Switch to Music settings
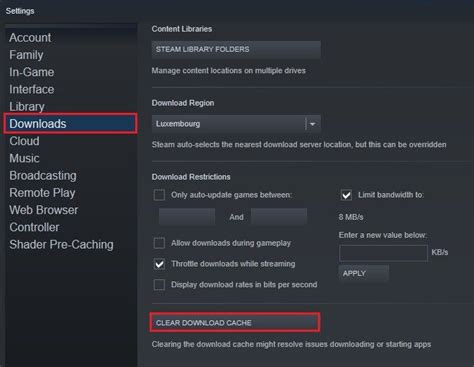Viewport: 474px width, 367px height. click(x=24, y=158)
